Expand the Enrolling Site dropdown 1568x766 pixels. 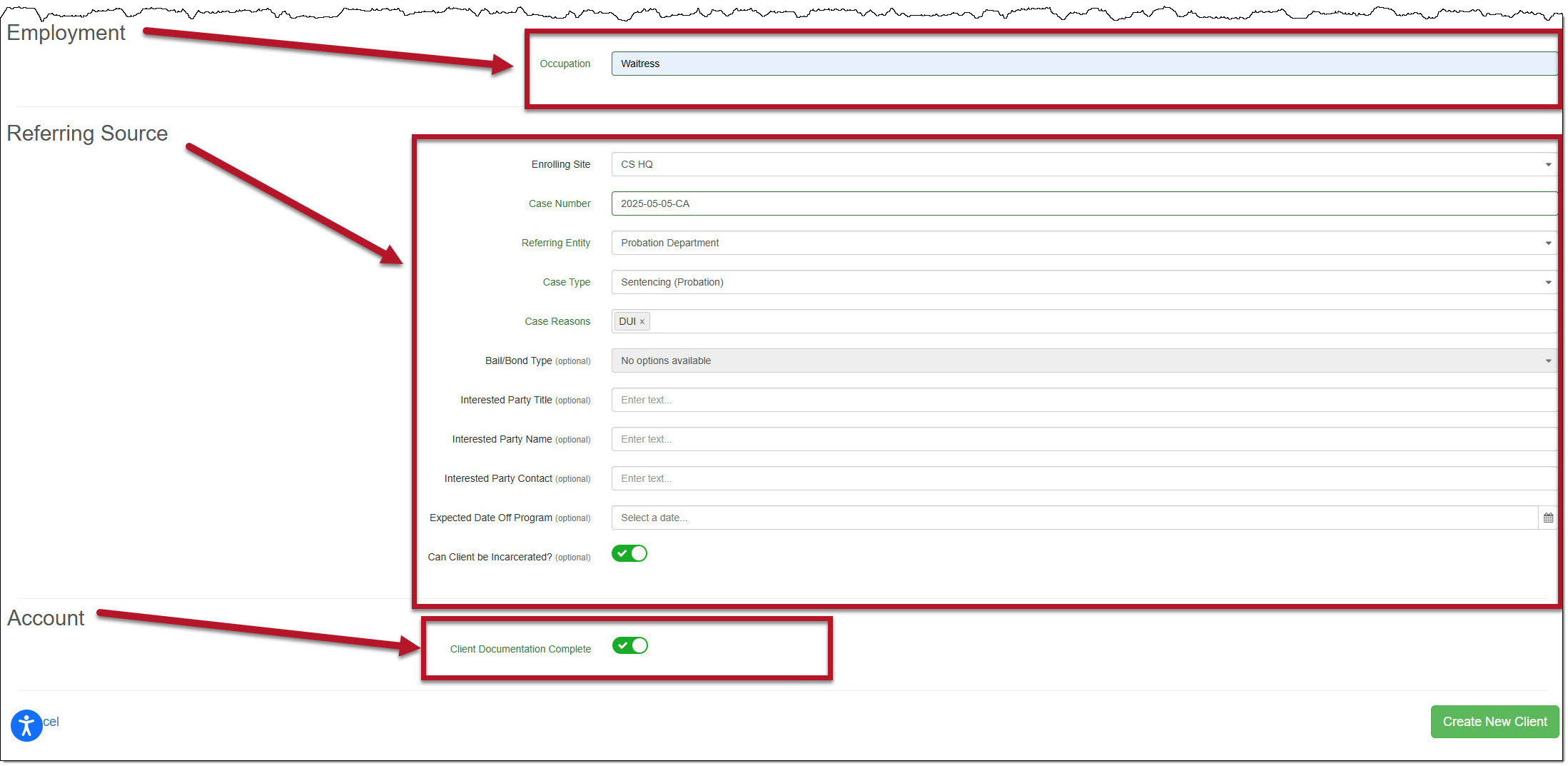coord(1083,164)
